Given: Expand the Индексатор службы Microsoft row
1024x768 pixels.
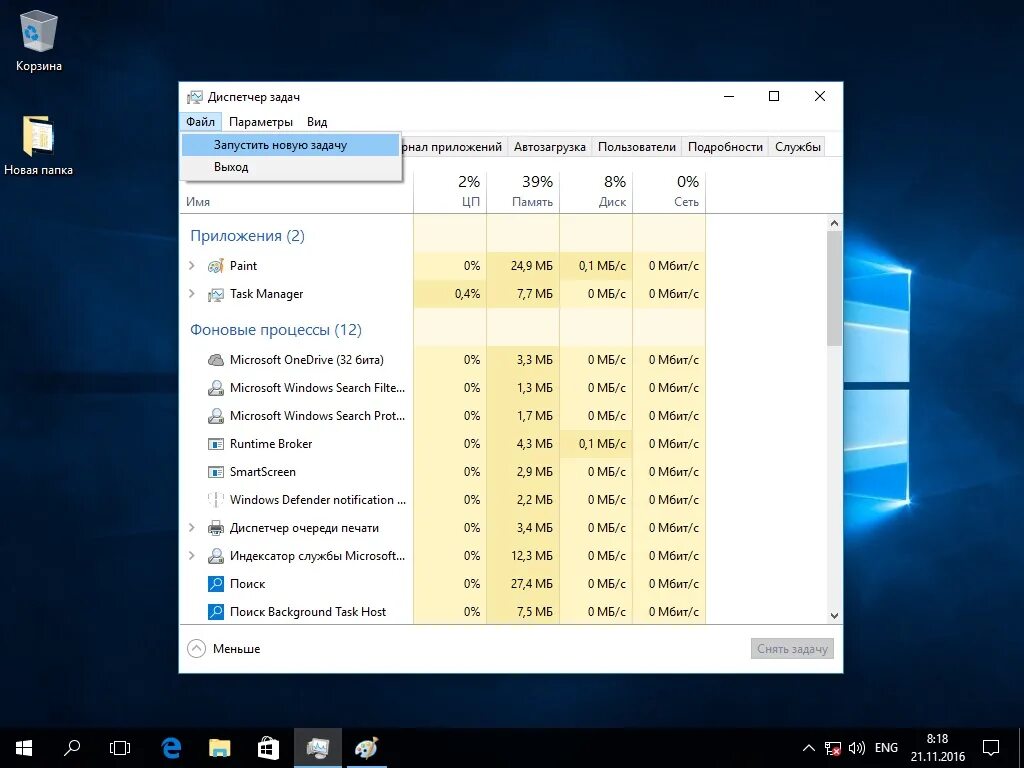Looking at the screenshot, I should tap(192, 556).
